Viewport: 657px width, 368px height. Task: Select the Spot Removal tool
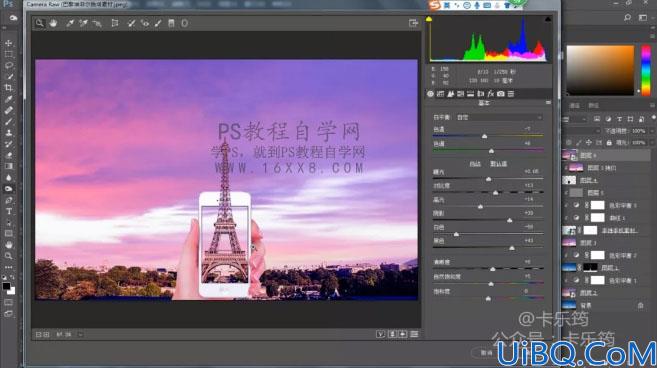(131, 23)
